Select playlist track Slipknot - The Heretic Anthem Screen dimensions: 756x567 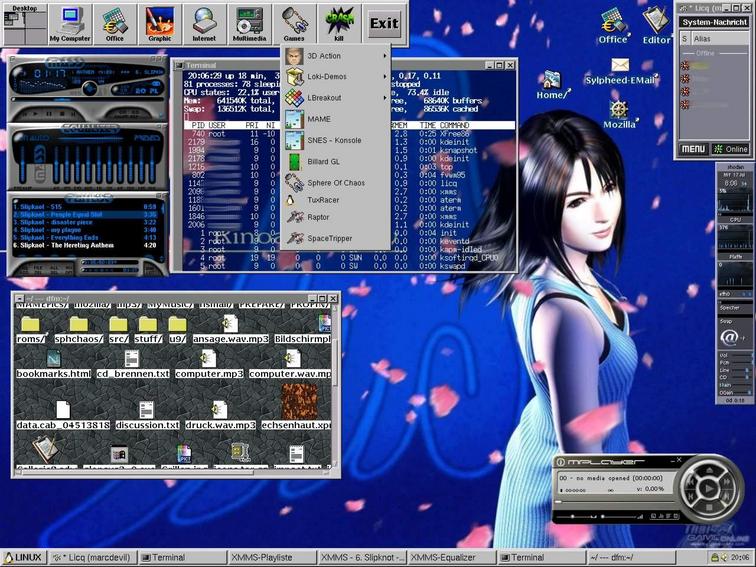(x=85, y=245)
